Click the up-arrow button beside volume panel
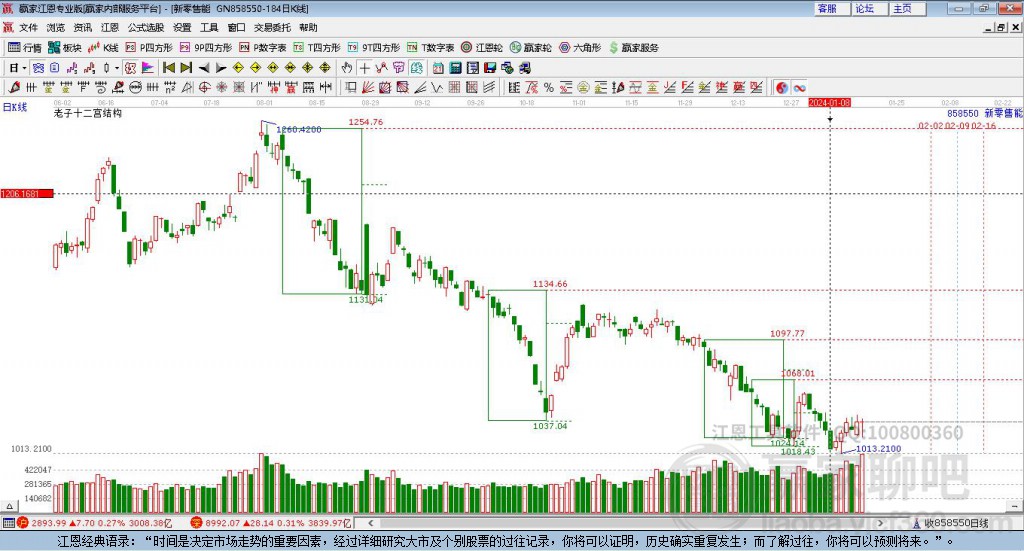Viewport: 1024px width, 551px height. click(x=9, y=506)
